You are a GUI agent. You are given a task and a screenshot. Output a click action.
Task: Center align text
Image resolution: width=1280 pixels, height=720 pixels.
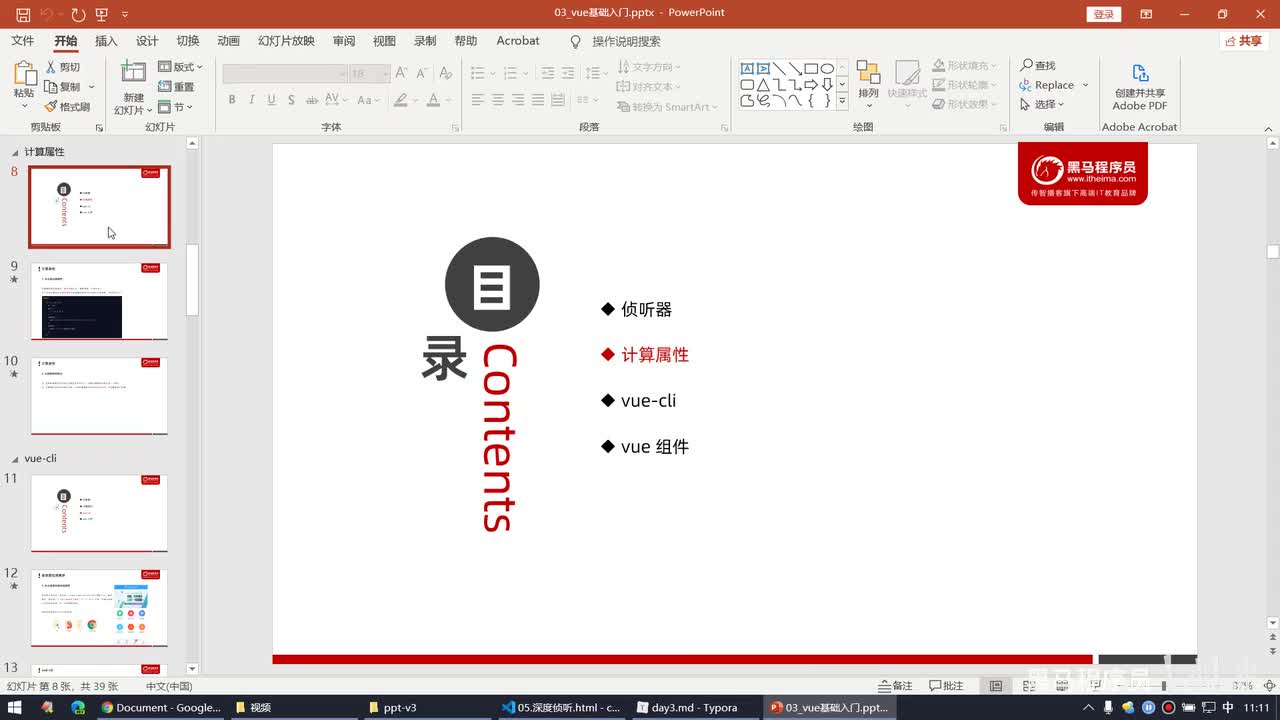(x=498, y=100)
